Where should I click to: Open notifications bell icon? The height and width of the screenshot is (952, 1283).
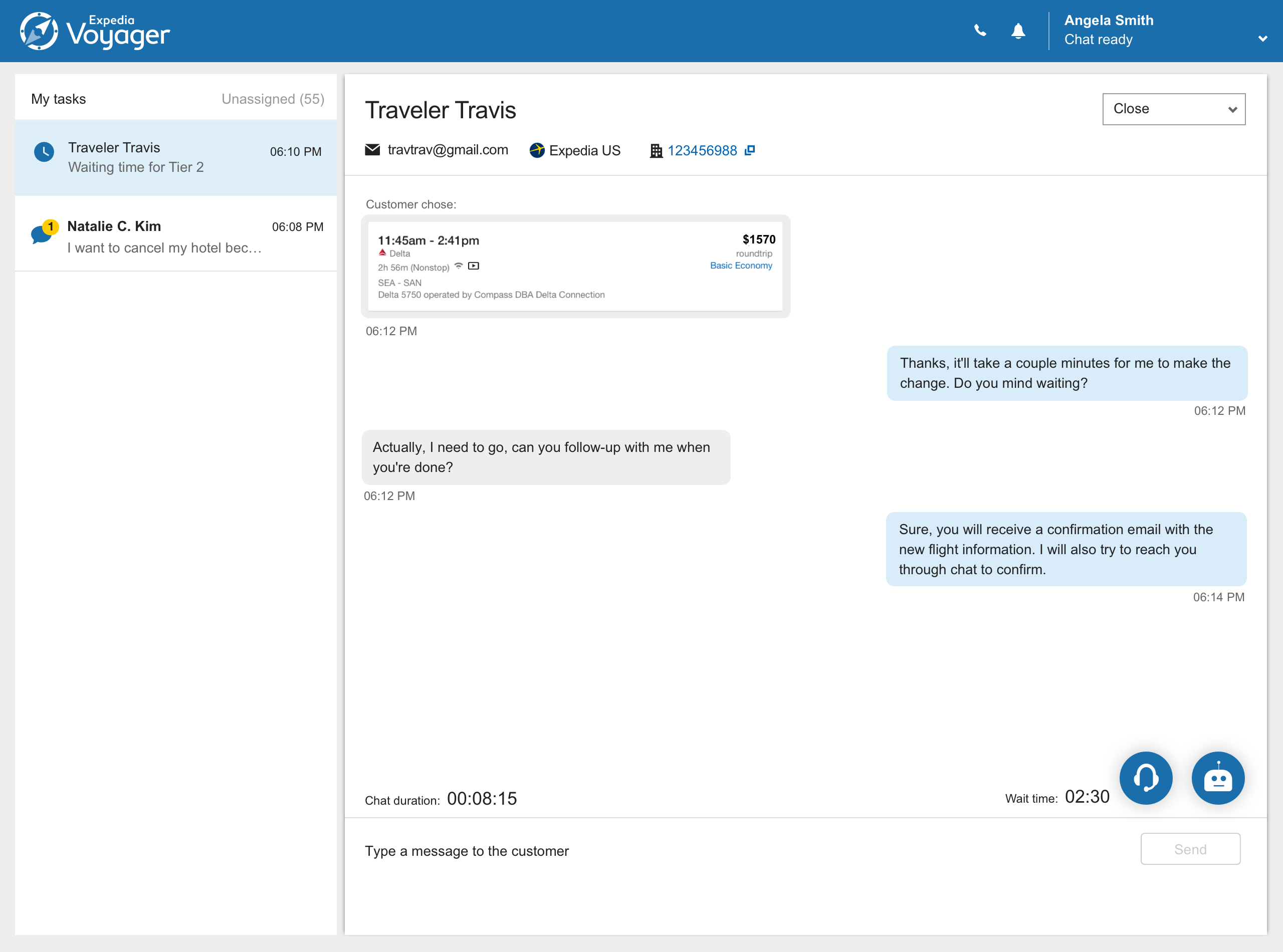[1018, 31]
